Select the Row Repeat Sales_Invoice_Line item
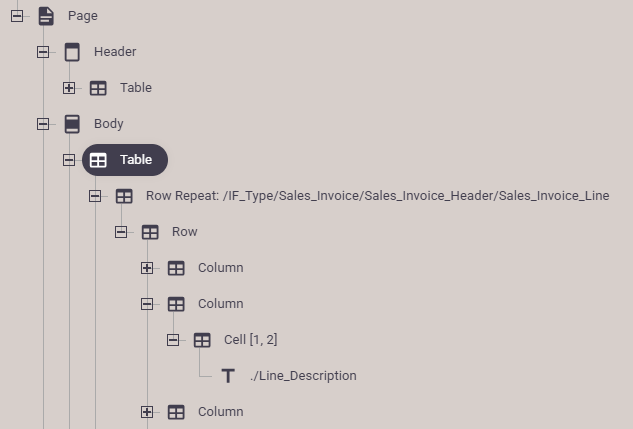Image resolution: width=633 pixels, height=429 pixels. pos(377,196)
